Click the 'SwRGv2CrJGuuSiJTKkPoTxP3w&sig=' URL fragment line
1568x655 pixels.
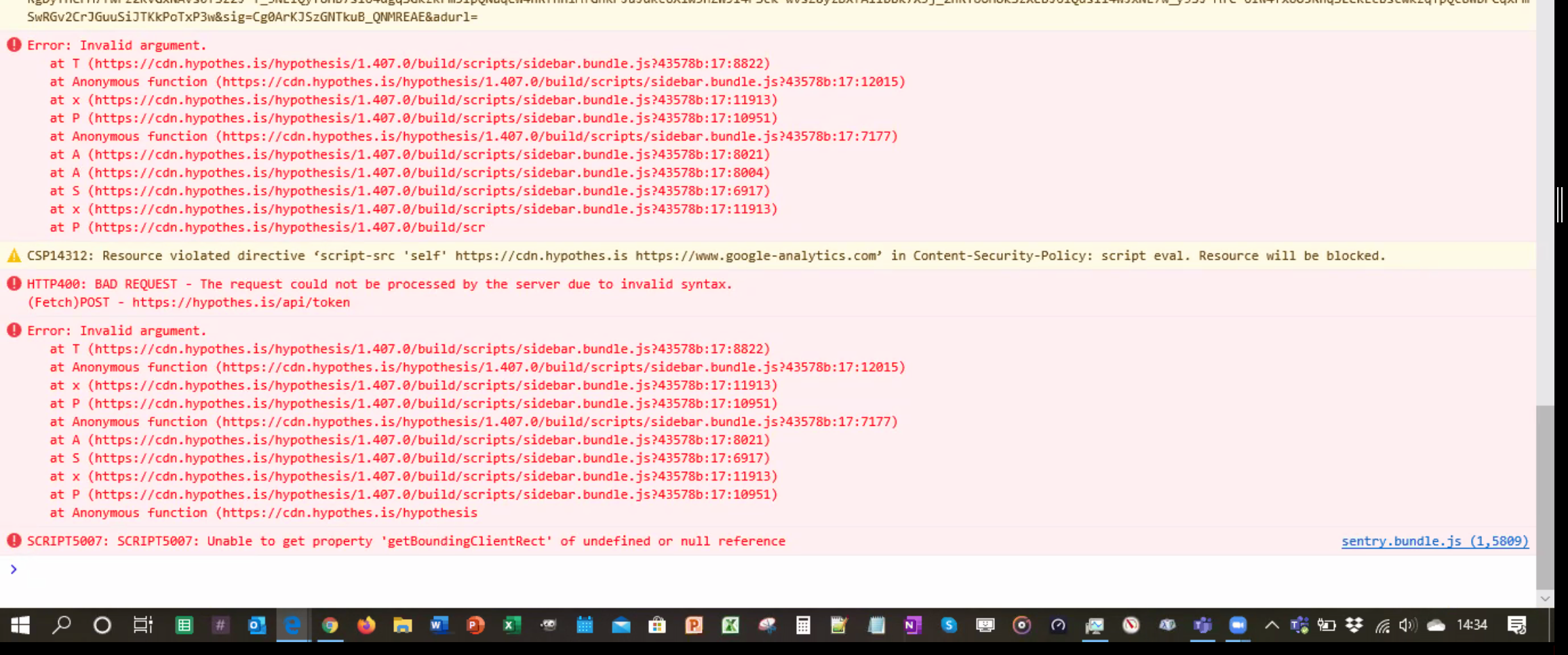pyautogui.click(x=252, y=17)
